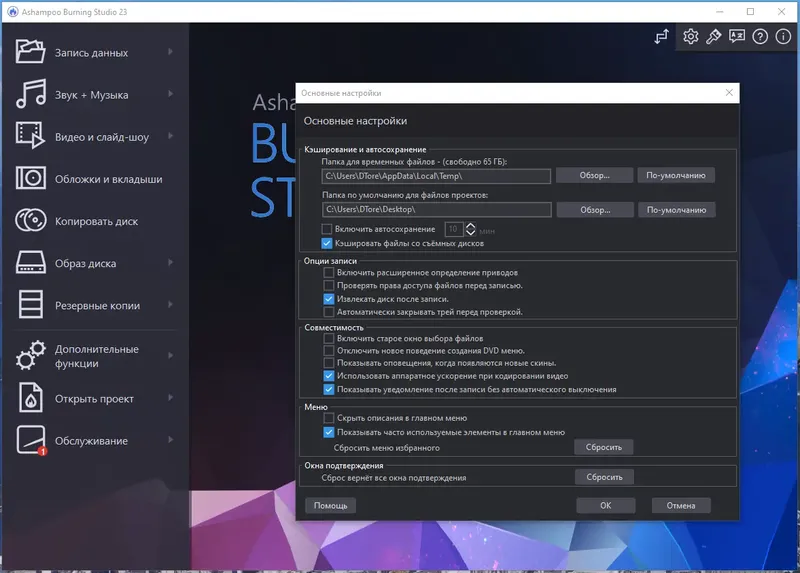Uncheck Использовать аппаратное ускорение при кодировании видео

click(x=329, y=376)
